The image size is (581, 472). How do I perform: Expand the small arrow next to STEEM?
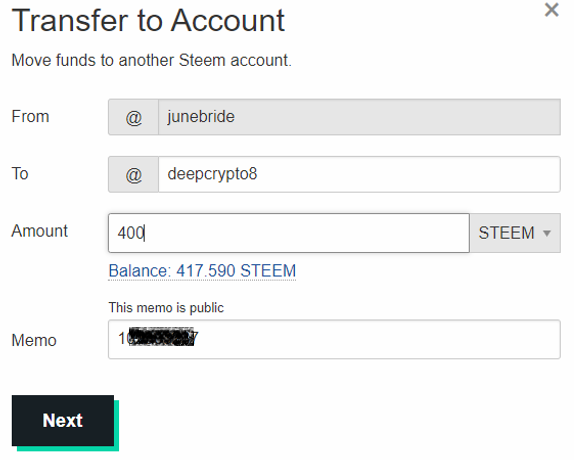pos(547,233)
